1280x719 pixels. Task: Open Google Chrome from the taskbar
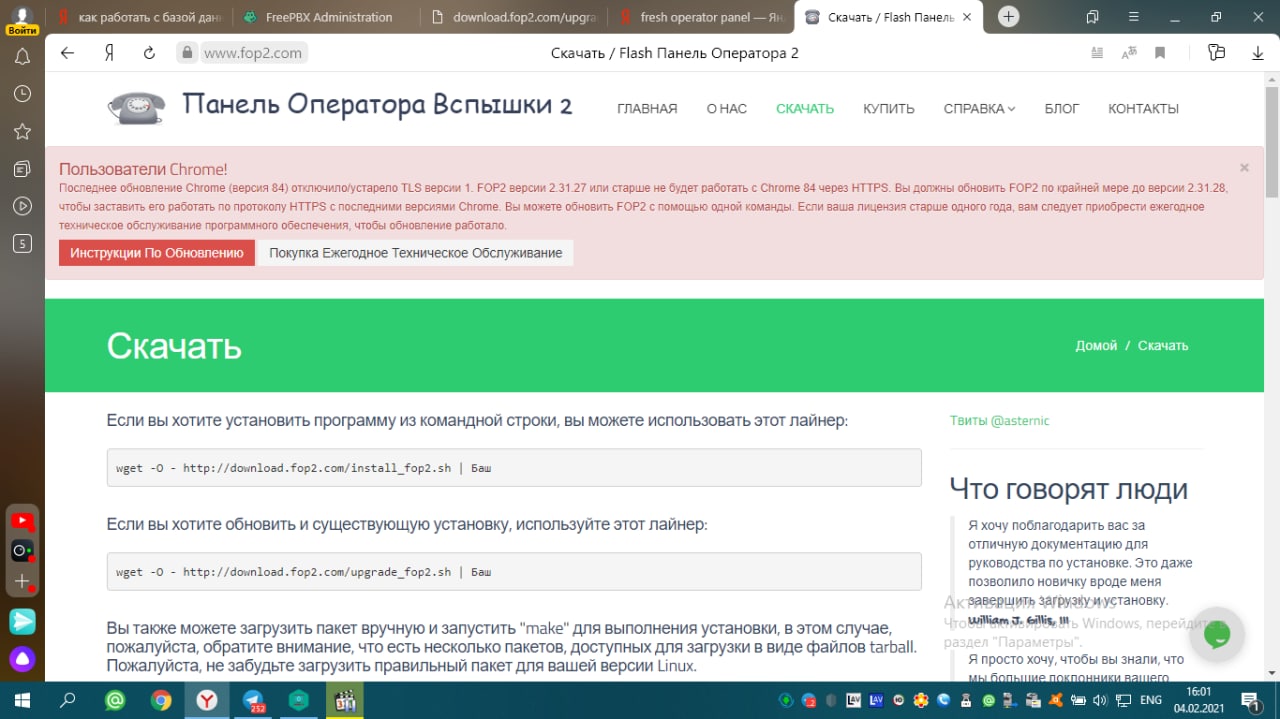[x=160, y=700]
